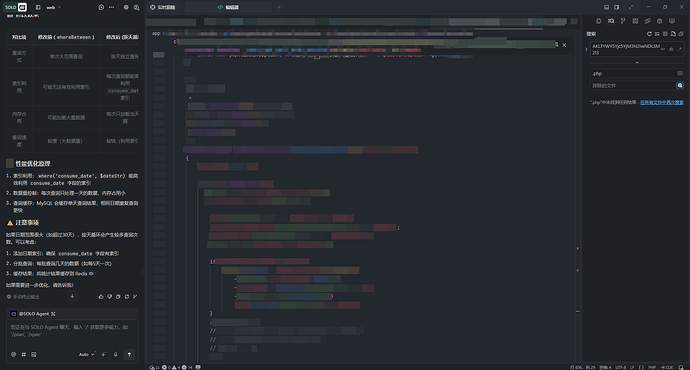Open the branch icon after regenerate
The image size is (690, 370).
[x=135, y=297]
